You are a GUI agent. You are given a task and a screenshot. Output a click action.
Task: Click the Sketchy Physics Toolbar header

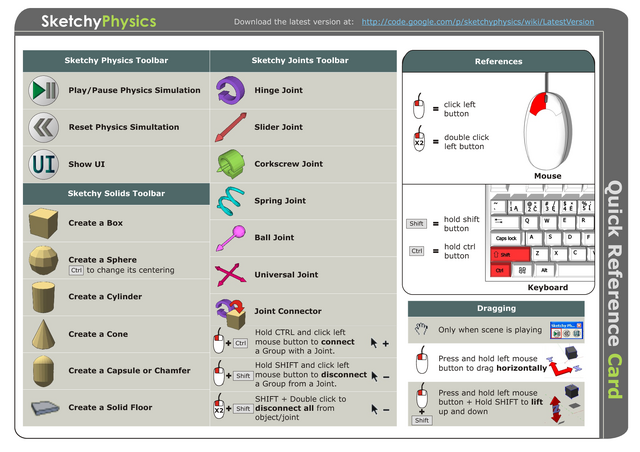116,61
